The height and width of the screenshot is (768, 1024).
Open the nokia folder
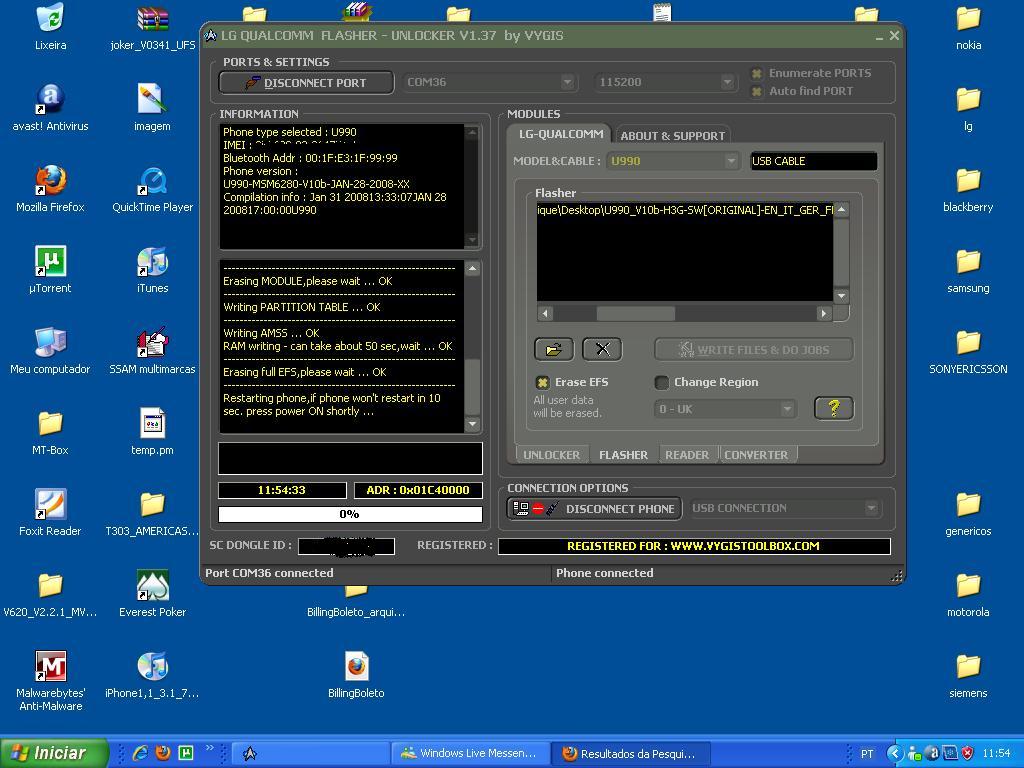coord(968,18)
